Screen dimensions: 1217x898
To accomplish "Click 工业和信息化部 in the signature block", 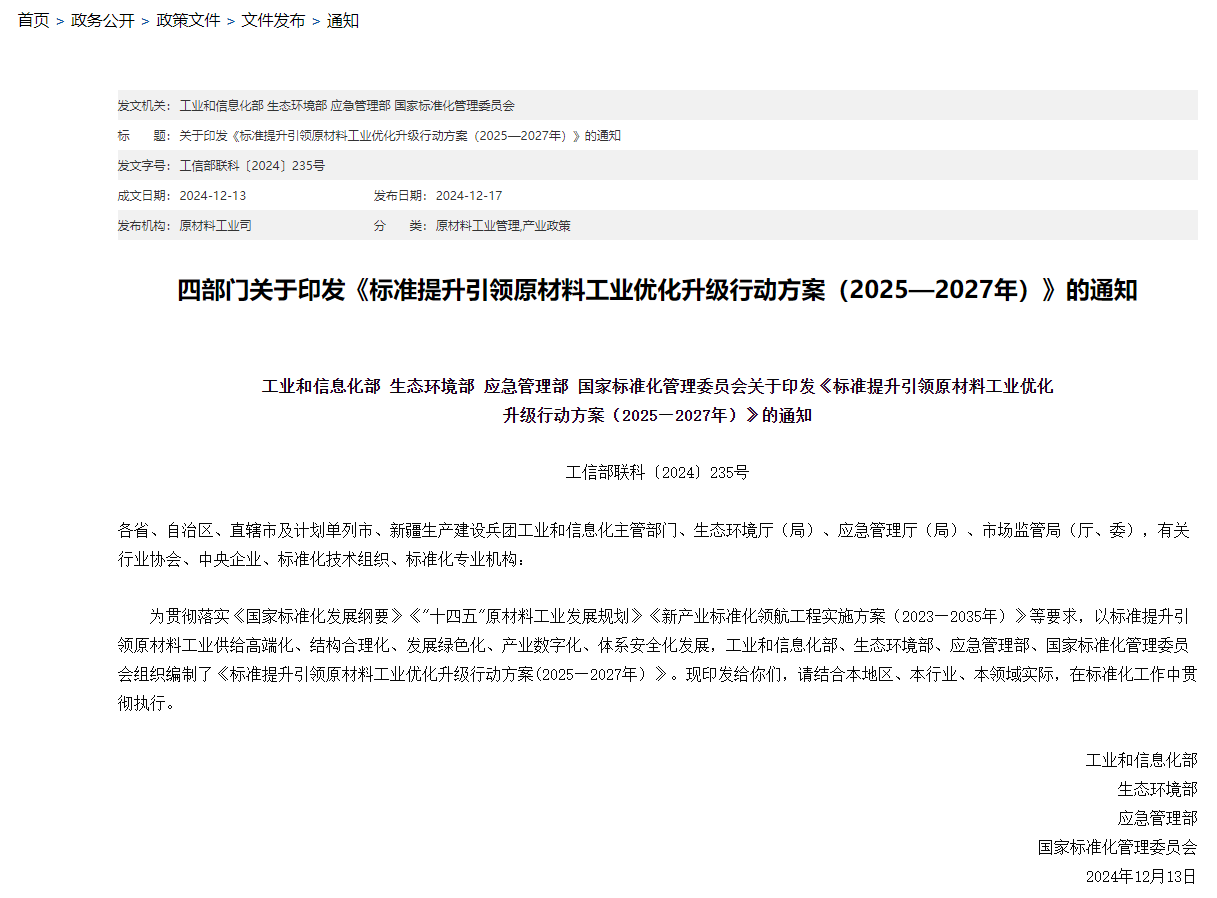I will (x=1141, y=760).
